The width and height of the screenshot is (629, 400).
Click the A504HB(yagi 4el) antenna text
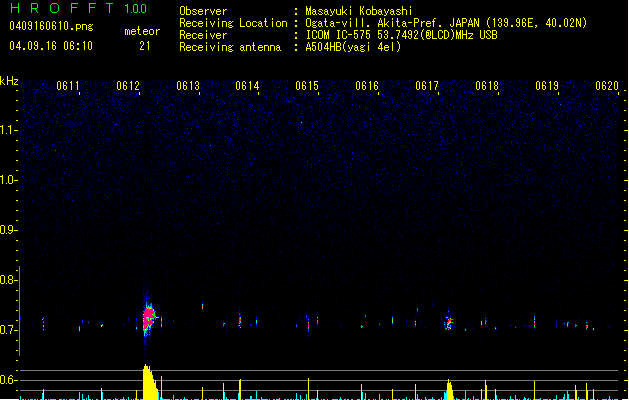pos(353,47)
